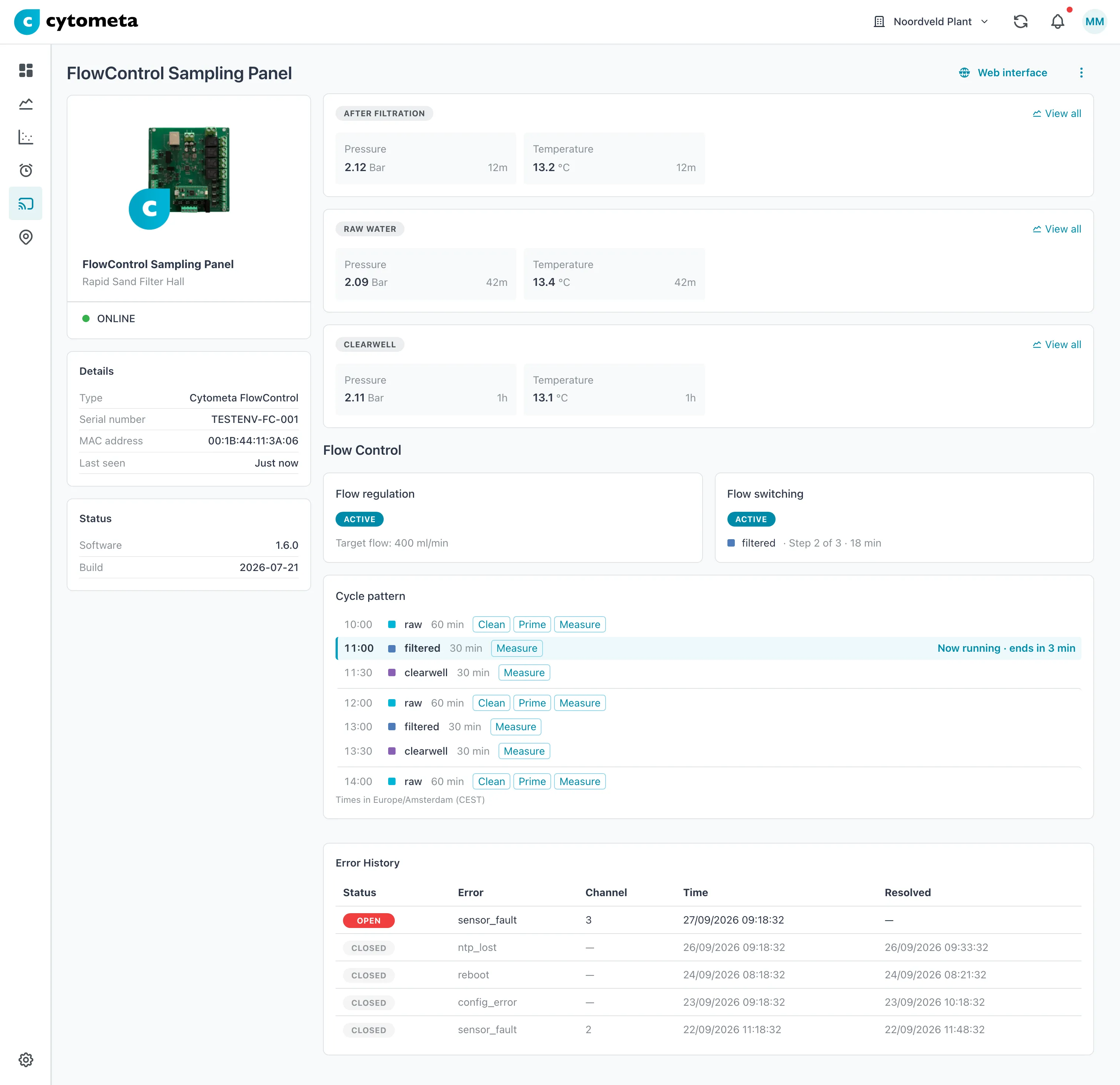Select the 11:00 filtered cycle row

click(x=708, y=648)
